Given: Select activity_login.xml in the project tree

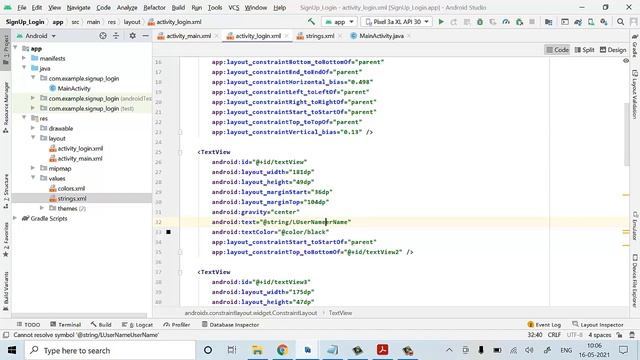Looking at the screenshot, I should point(76,148).
